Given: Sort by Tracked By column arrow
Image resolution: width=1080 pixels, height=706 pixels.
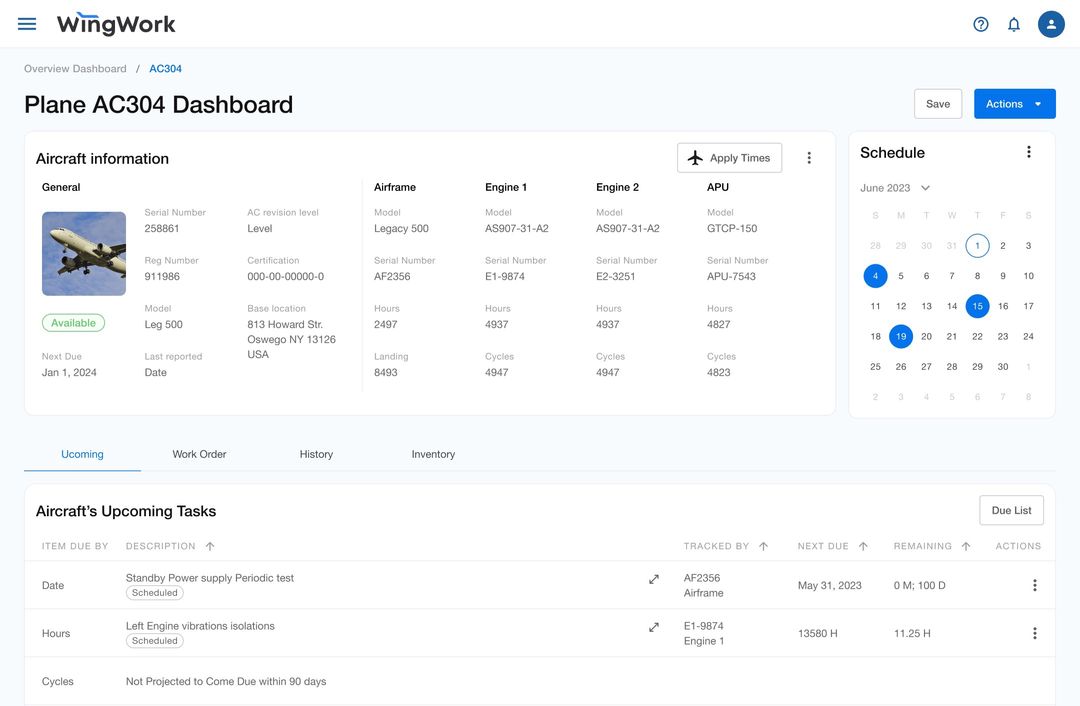Looking at the screenshot, I should (x=763, y=546).
